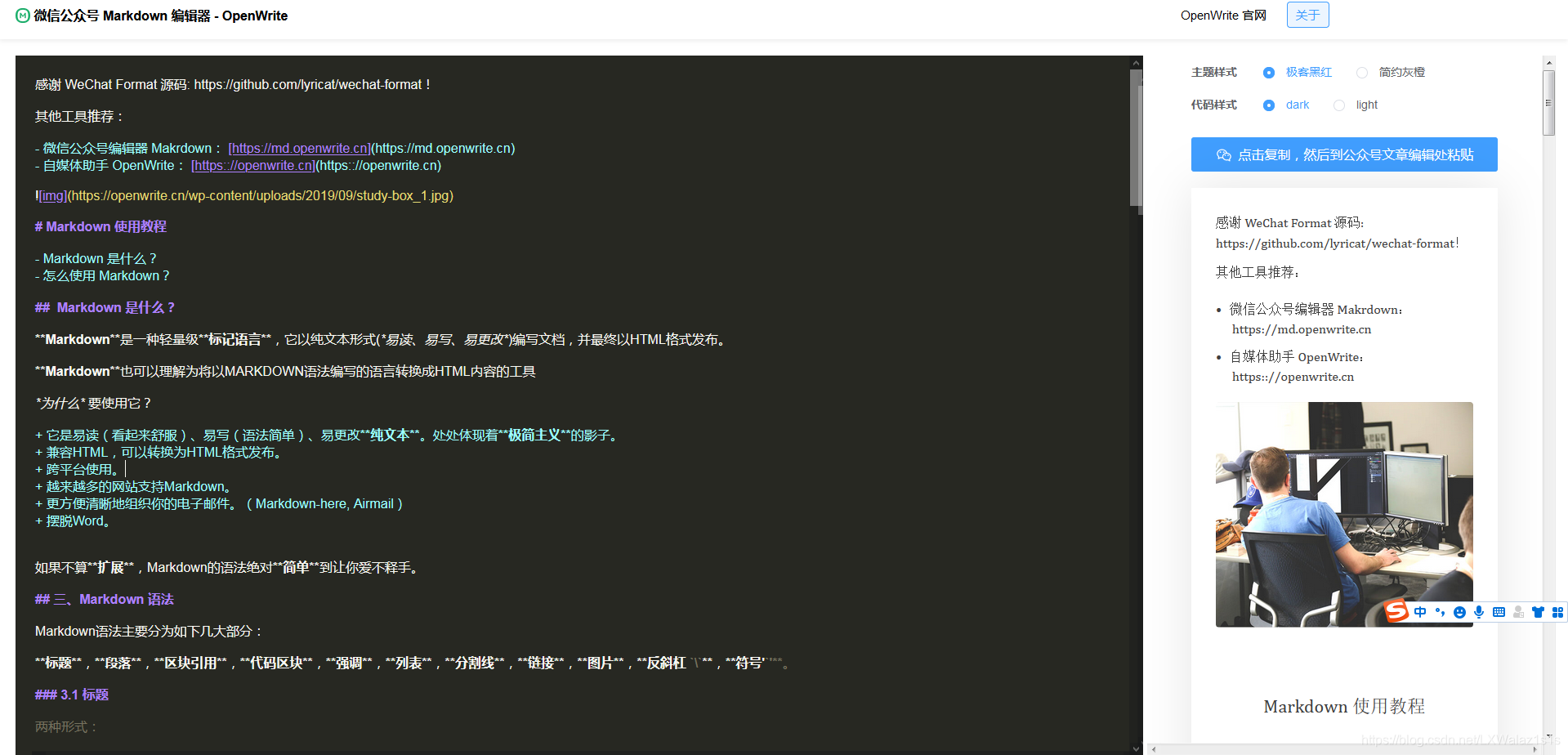Screen dimensions: 1568x755
Task: Click the md.openwrite.cn link in editor
Action: point(299,148)
